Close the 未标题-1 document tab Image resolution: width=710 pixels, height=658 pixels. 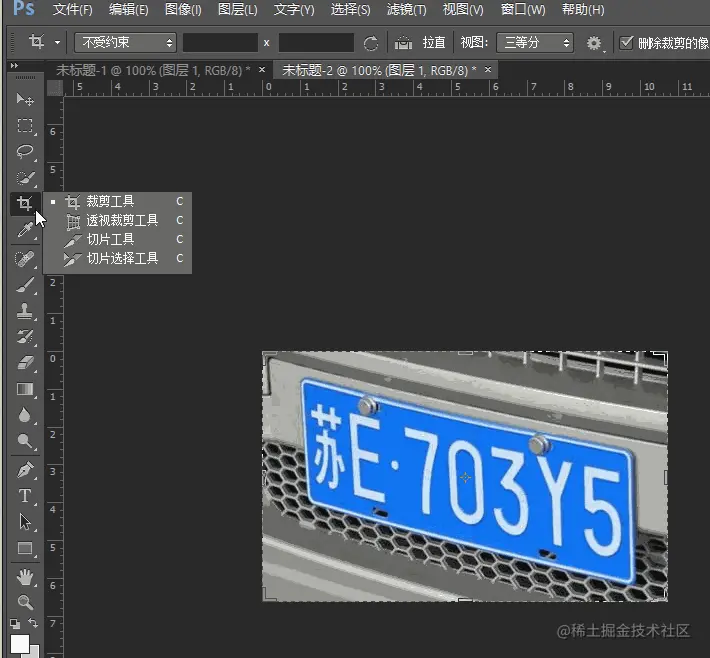(x=262, y=70)
